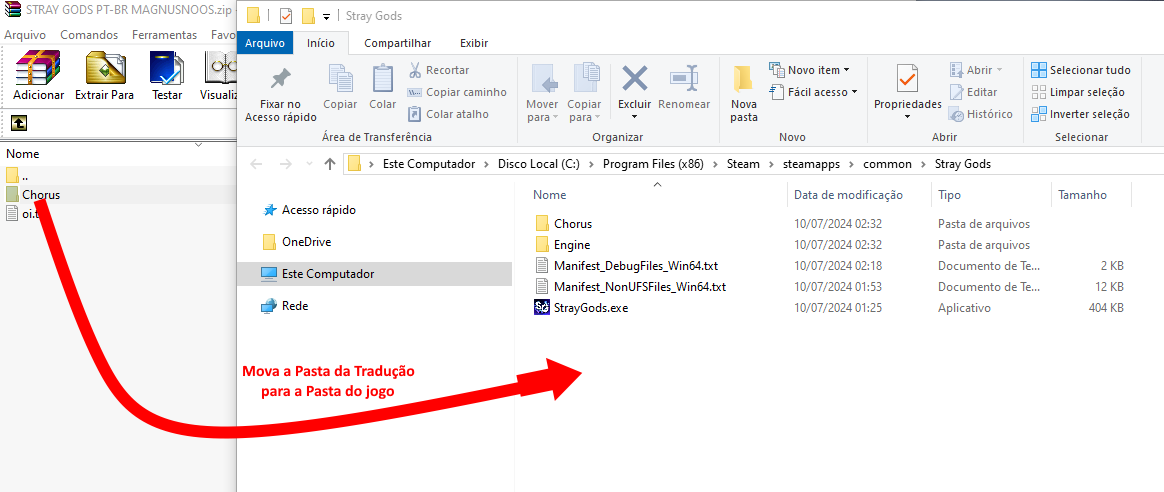Click Limpar seleção

(1078, 92)
